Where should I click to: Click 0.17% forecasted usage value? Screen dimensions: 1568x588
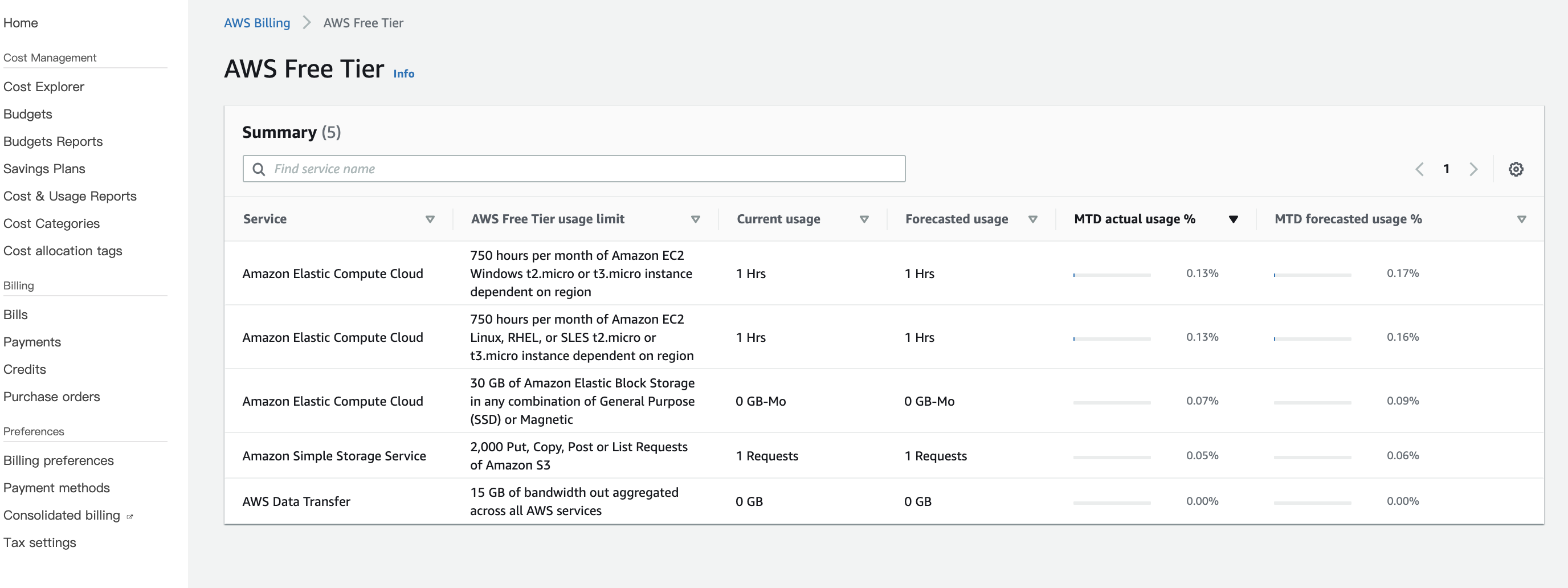tap(1403, 274)
